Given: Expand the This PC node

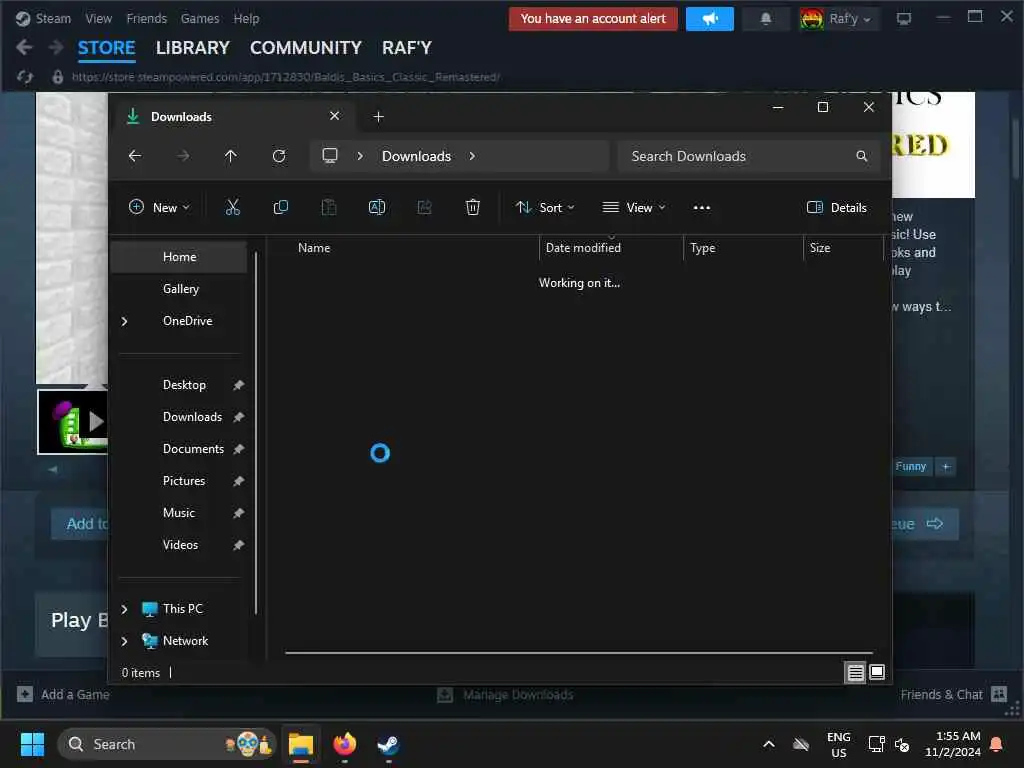Looking at the screenshot, I should click(124, 609).
